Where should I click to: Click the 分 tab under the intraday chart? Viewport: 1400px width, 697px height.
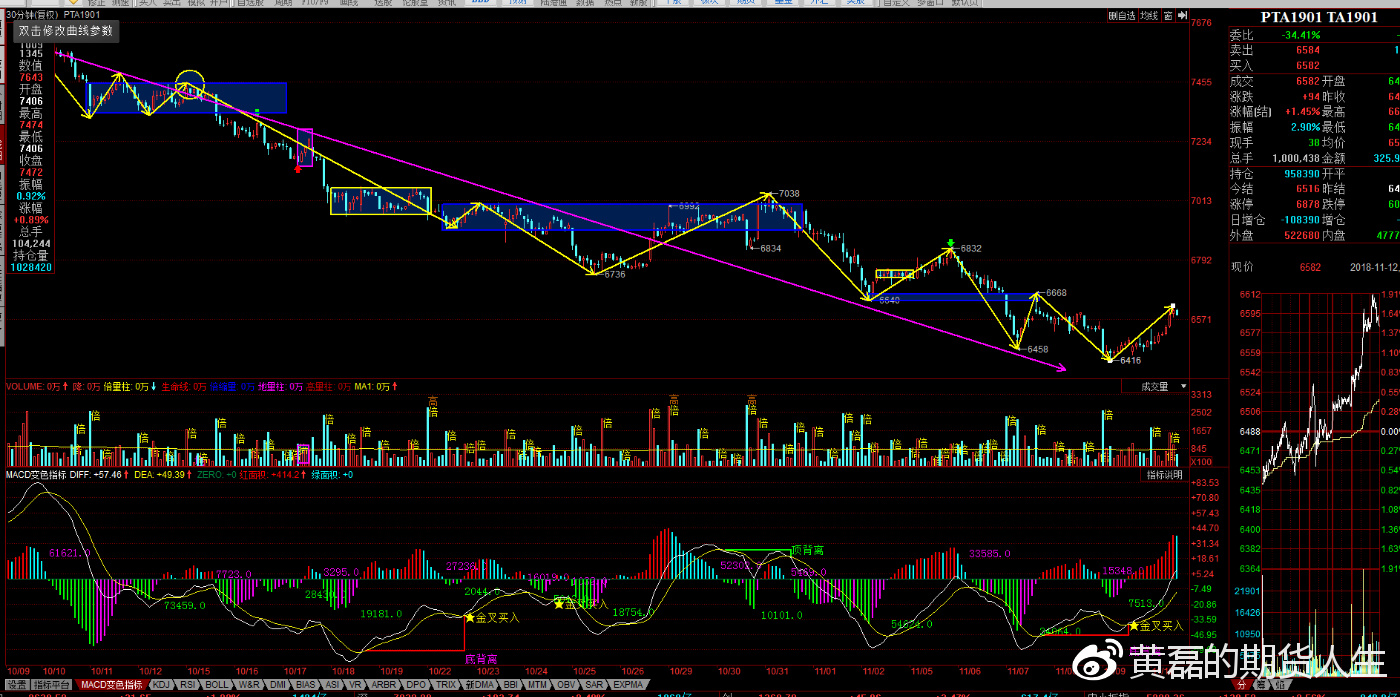[x=1242, y=685]
